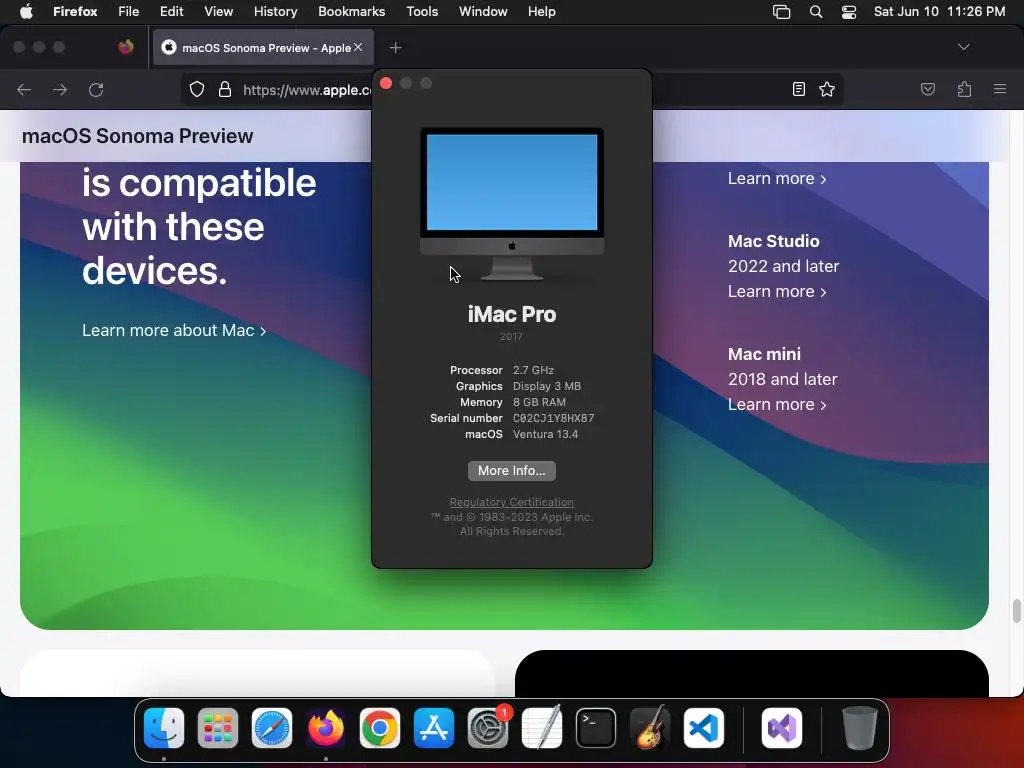Viewport: 1024px width, 768px height.
Task: Open System Settings from the Dock
Action: [488, 728]
